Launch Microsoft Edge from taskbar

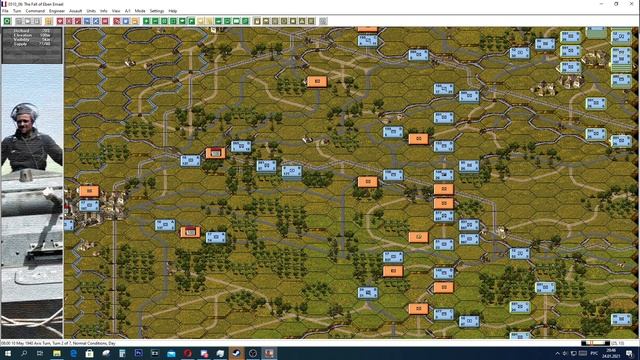pos(73,353)
